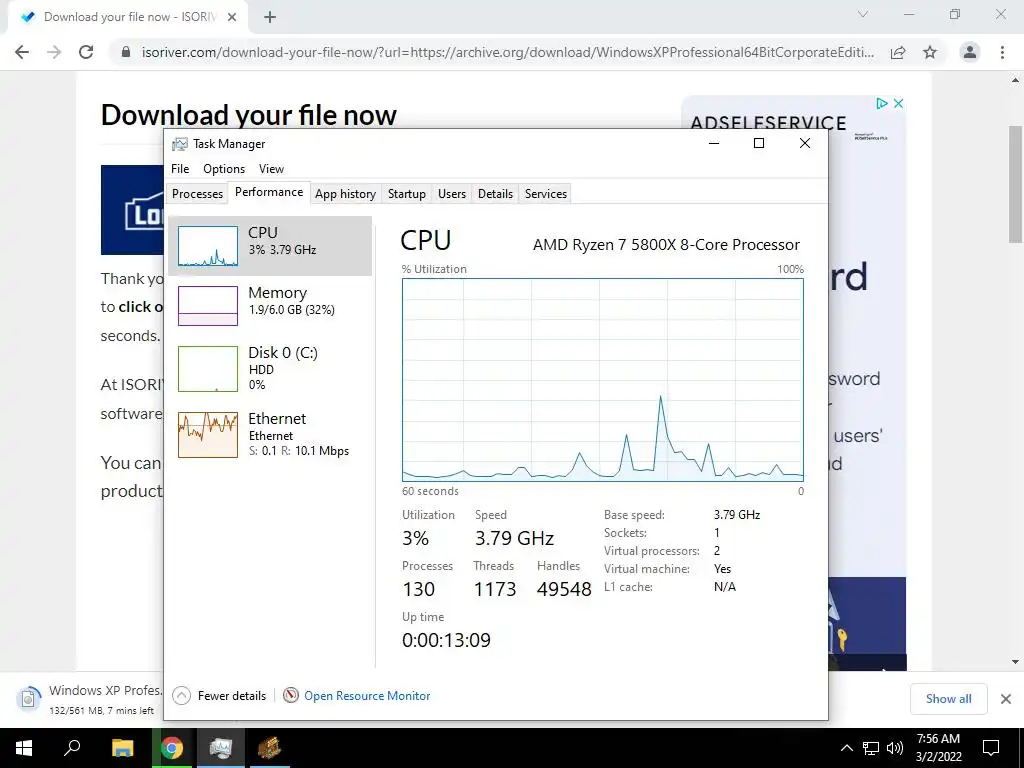Click the Speed value 3.79 GHz
This screenshot has width=1024, height=768.
click(515, 538)
